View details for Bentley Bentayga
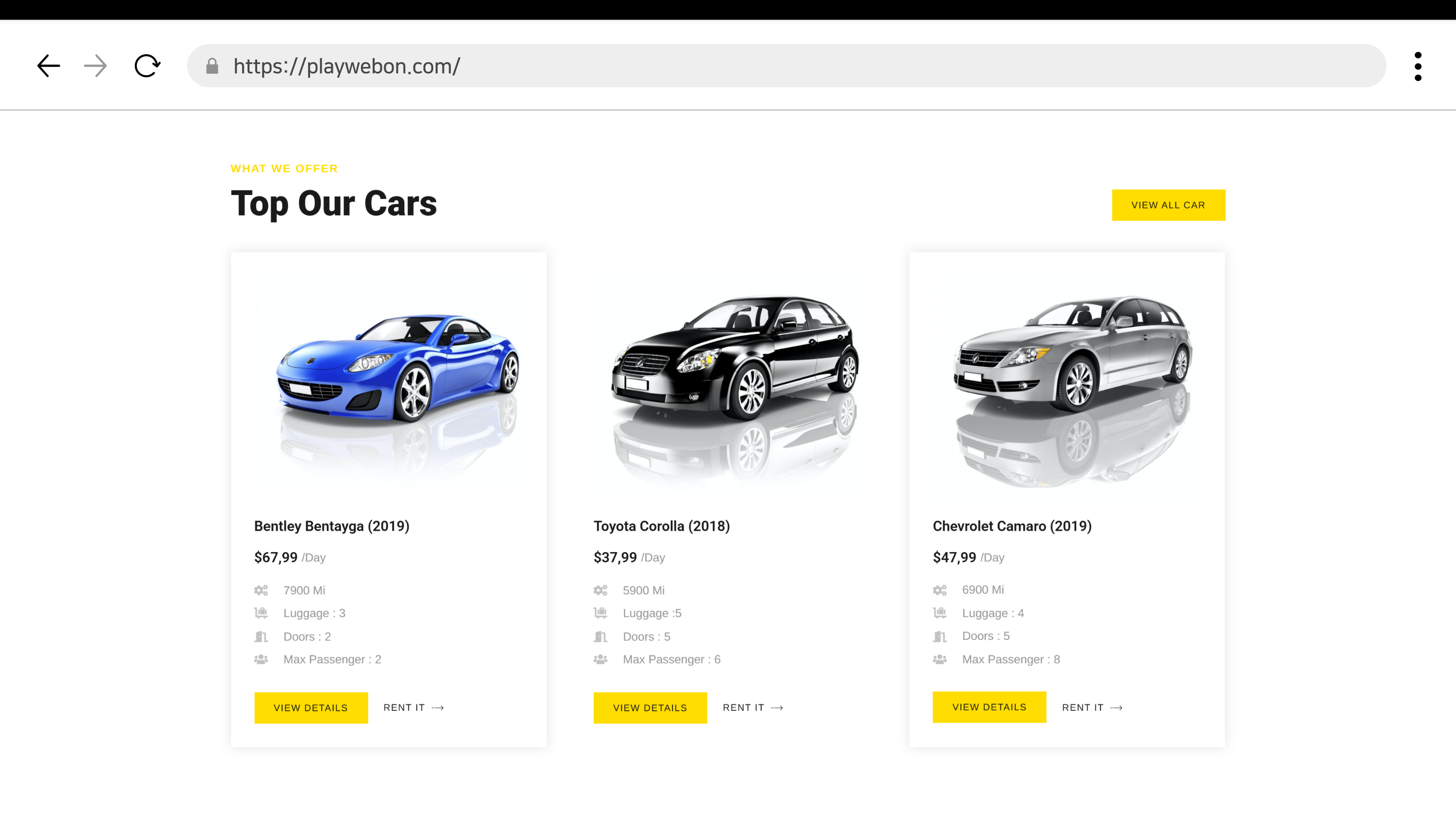This screenshot has width=1456, height=819. (311, 708)
